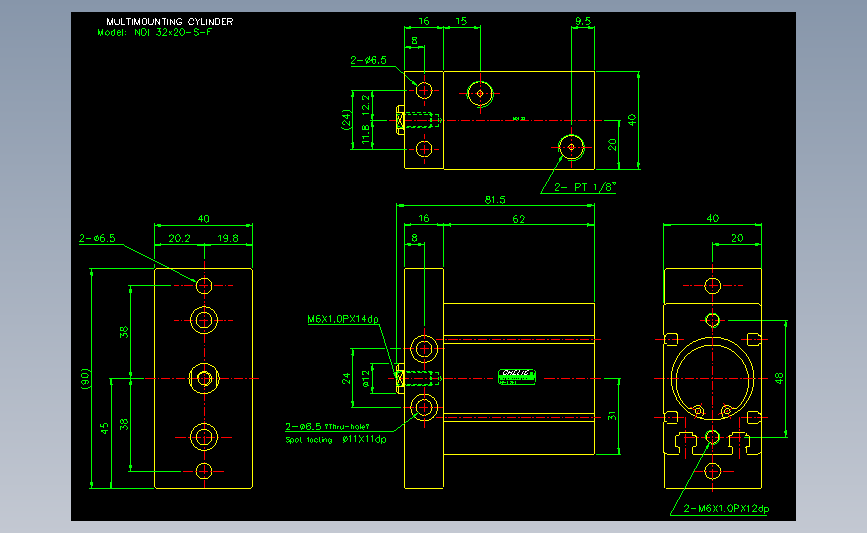Click the Spot facing ø11X11dp note
Viewport: 867px width, 533px height.
click(336, 440)
